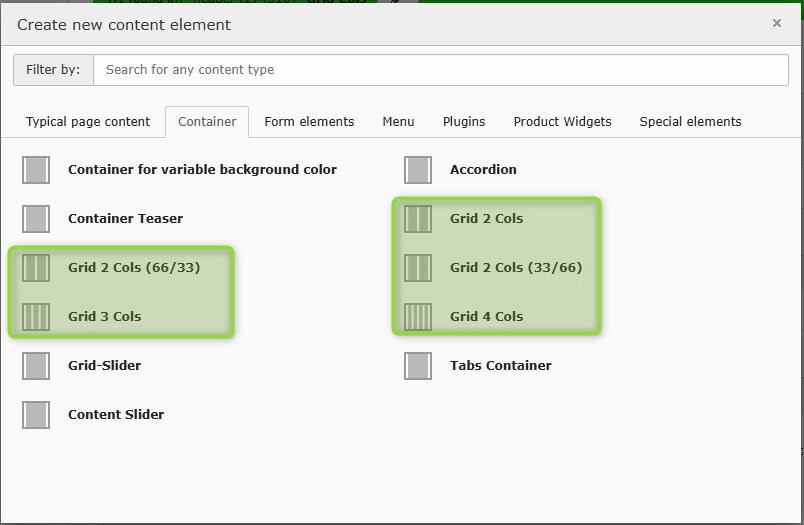Select the Grid 2 Cols (33/66) icon
Image resolution: width=804 pixels, height=525 pixels.
[418, 268]
